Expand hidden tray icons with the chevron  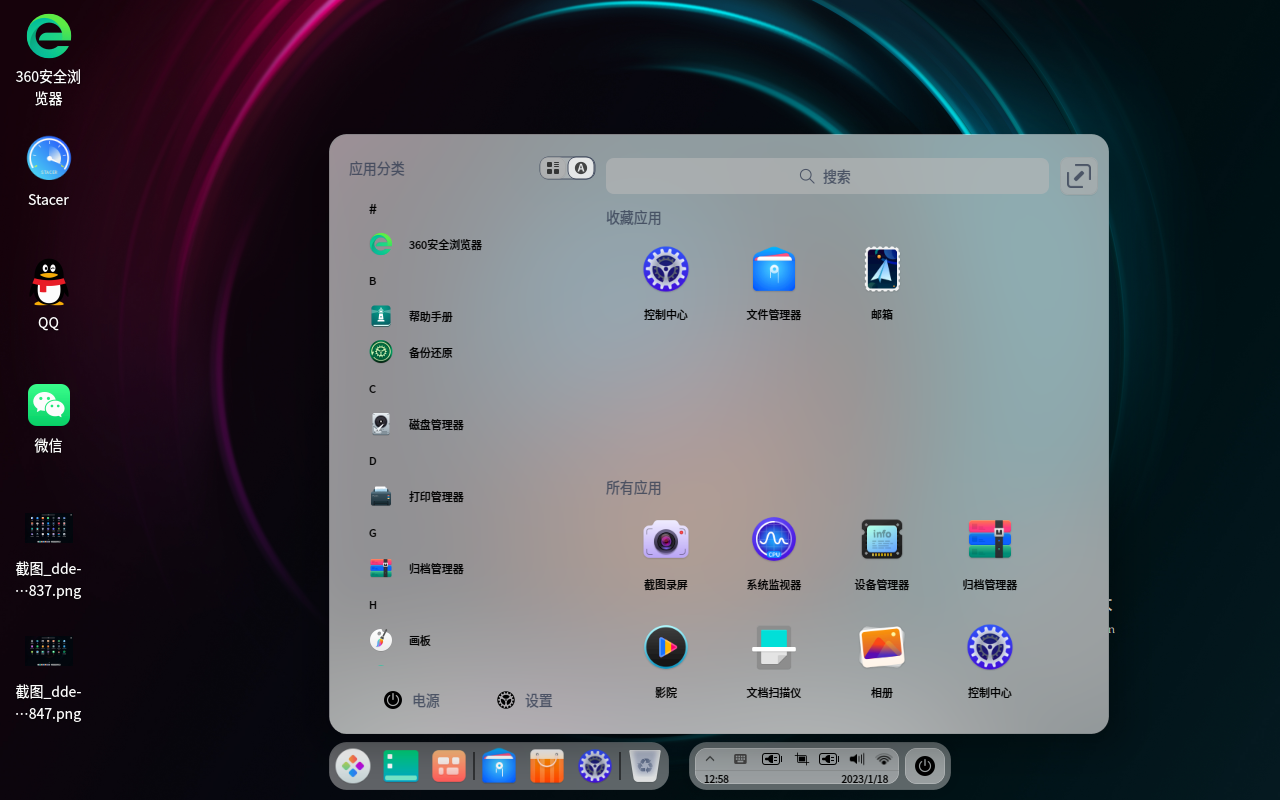(x=710, y=758)
